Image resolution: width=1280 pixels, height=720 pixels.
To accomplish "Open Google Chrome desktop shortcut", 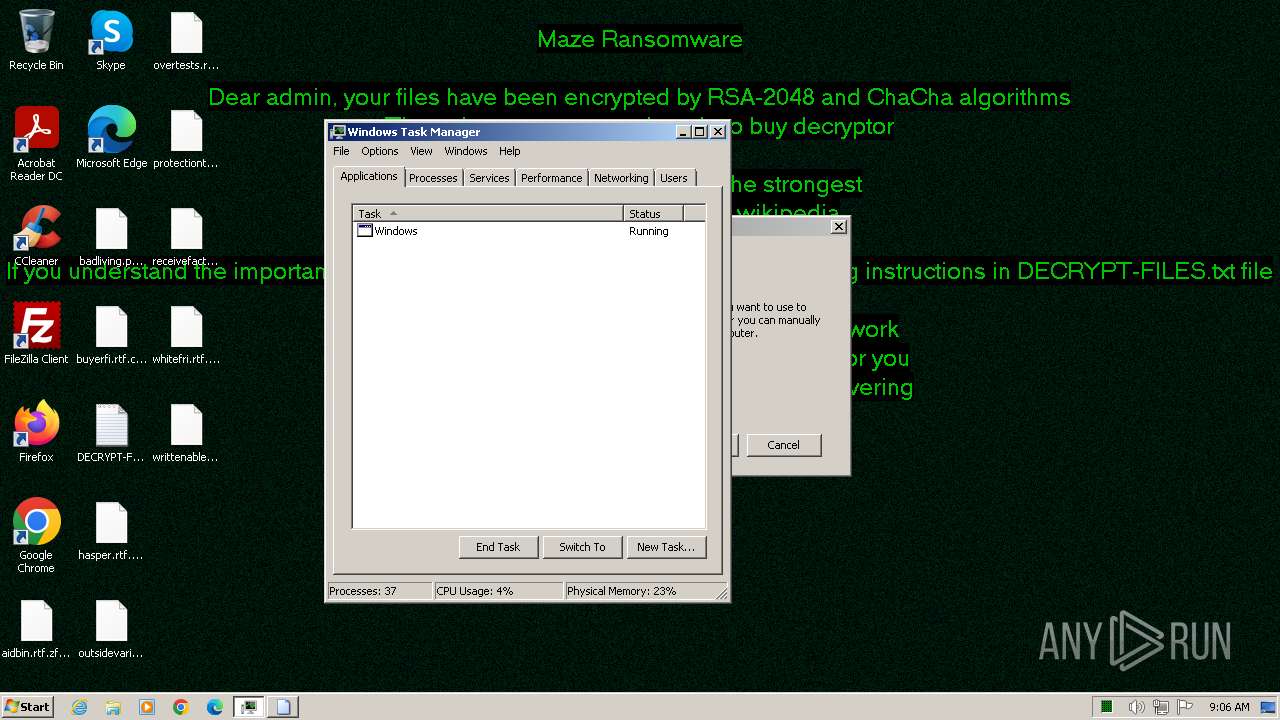I will click(36, 536).
